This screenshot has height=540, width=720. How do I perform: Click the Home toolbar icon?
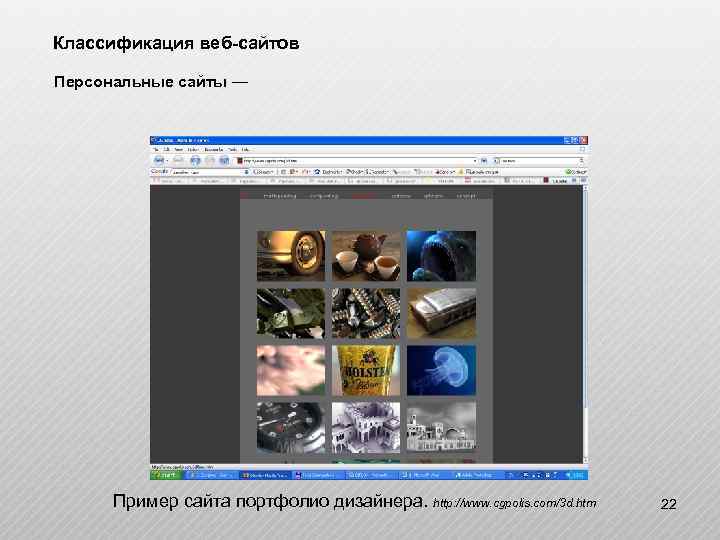(224, 160)
